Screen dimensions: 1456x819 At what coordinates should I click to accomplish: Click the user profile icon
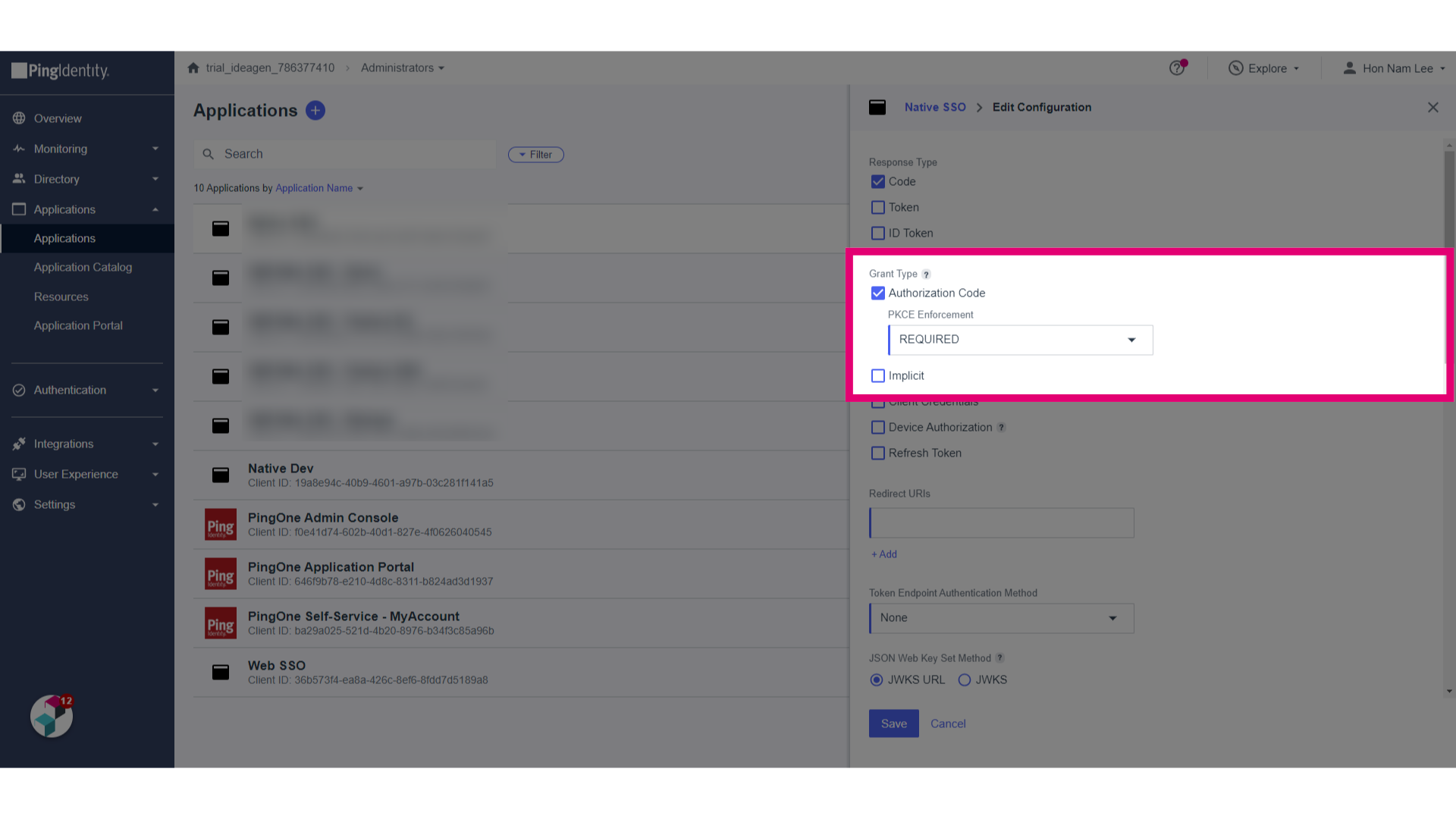1349,68
